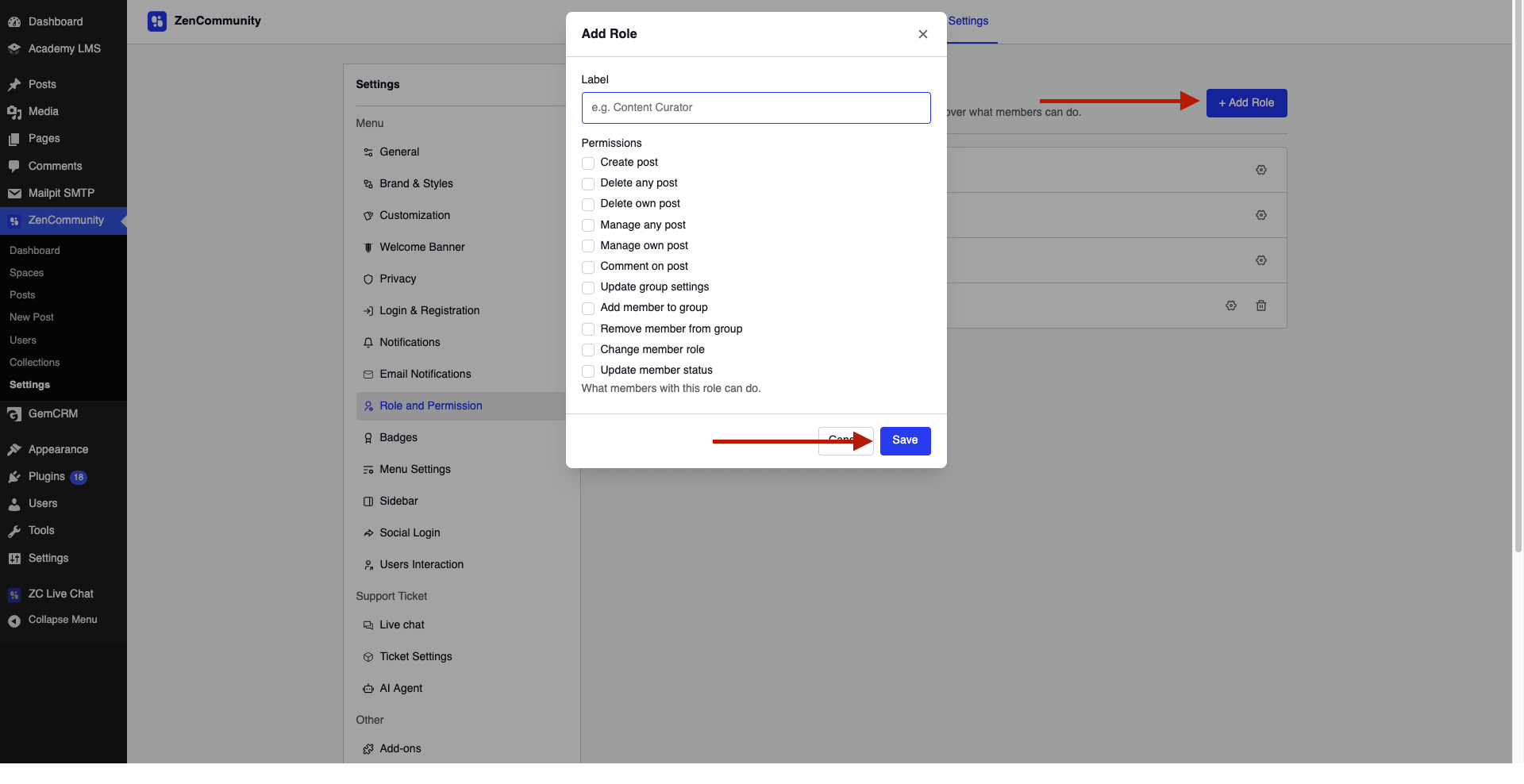Toggle Update member status checkbox
Image resolution: width=1524 pixels, height=784 pixels.
pyautogui.click(x=588, y=371)
